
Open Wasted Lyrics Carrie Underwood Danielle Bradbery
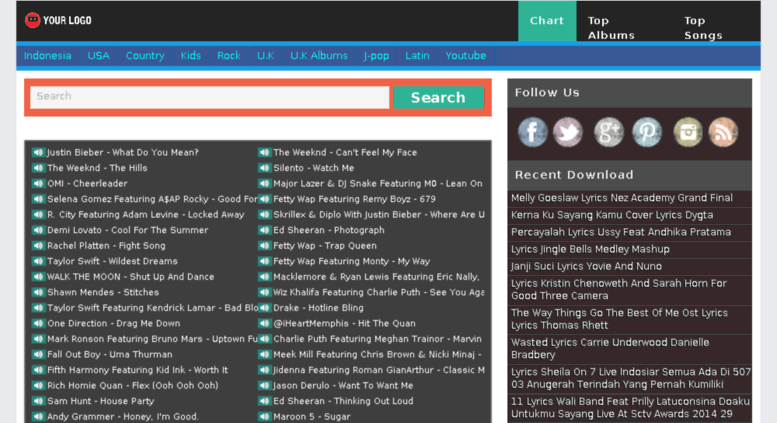(610, 348)
